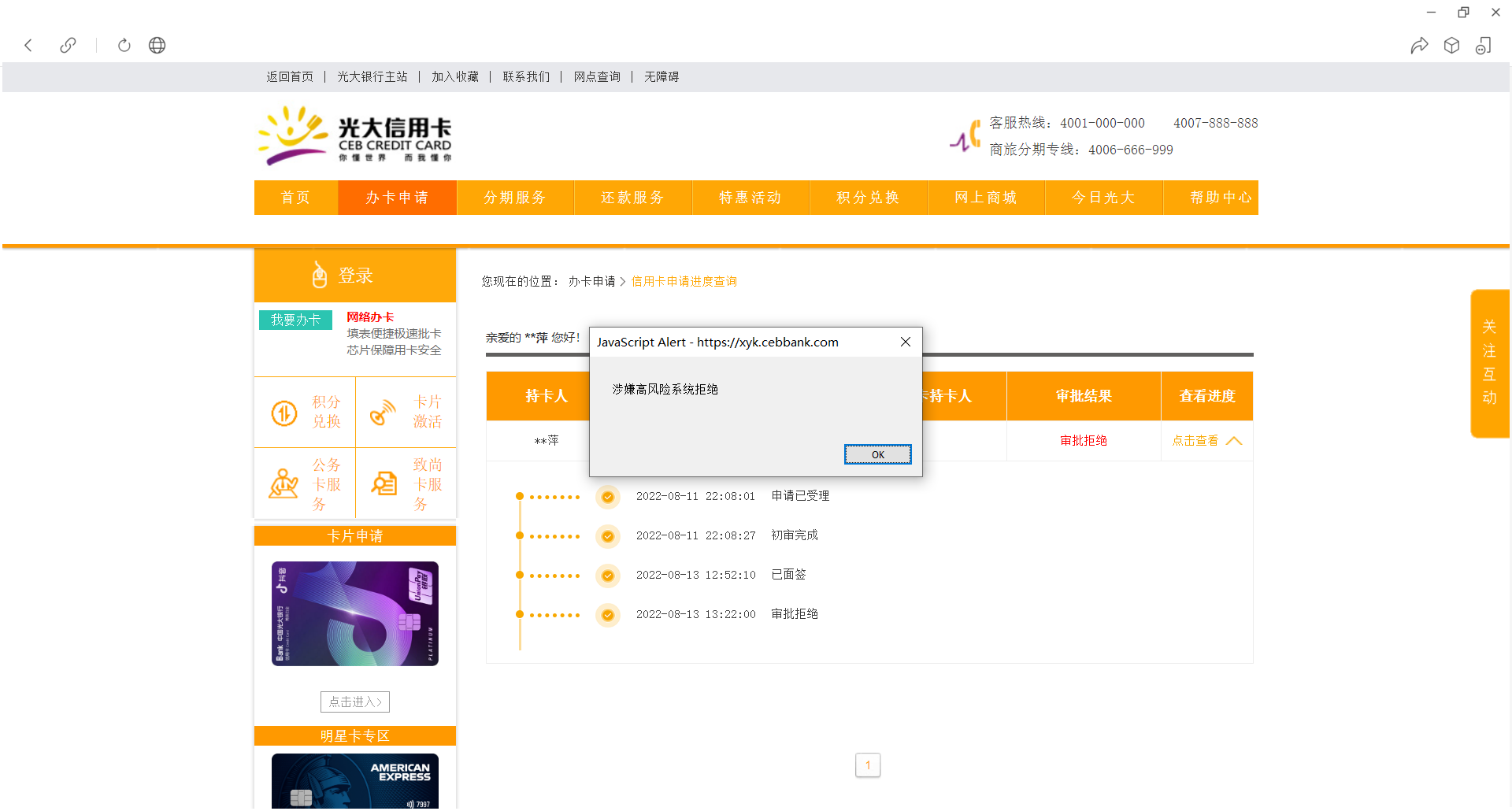
Task: Open the 积分兑换 navigation tab
Action: pyautogui.click(x=868, y=198)
